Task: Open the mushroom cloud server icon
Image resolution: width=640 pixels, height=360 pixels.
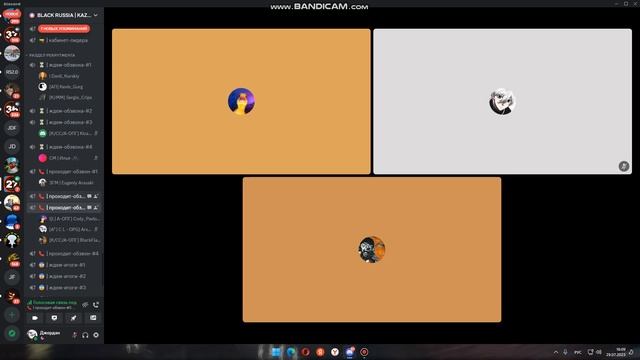Action: click(12, 240)
